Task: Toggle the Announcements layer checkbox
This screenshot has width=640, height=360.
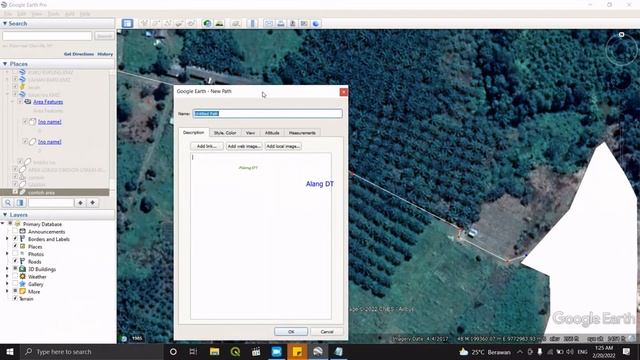Action: [x=15, y=231]
